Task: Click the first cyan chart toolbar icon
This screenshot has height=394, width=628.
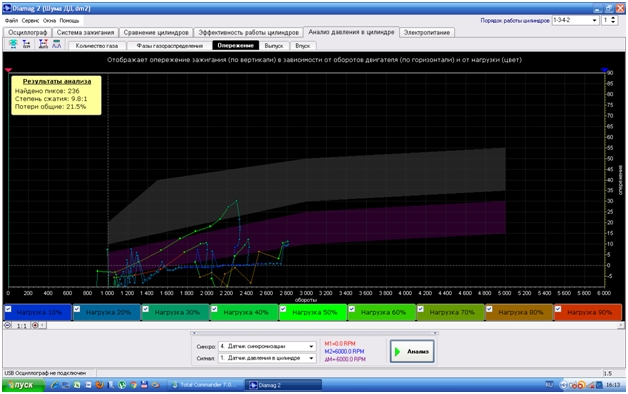Action: tap(13, 44)
